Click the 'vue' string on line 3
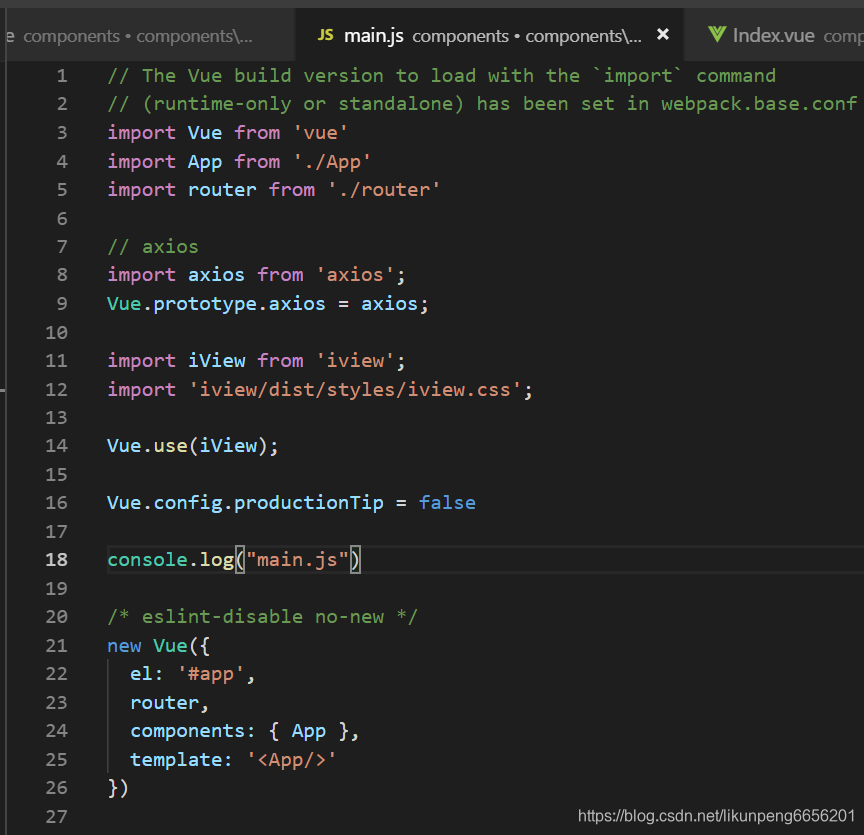Viewport: 864px width, 835px height. (x=320, y=133)
